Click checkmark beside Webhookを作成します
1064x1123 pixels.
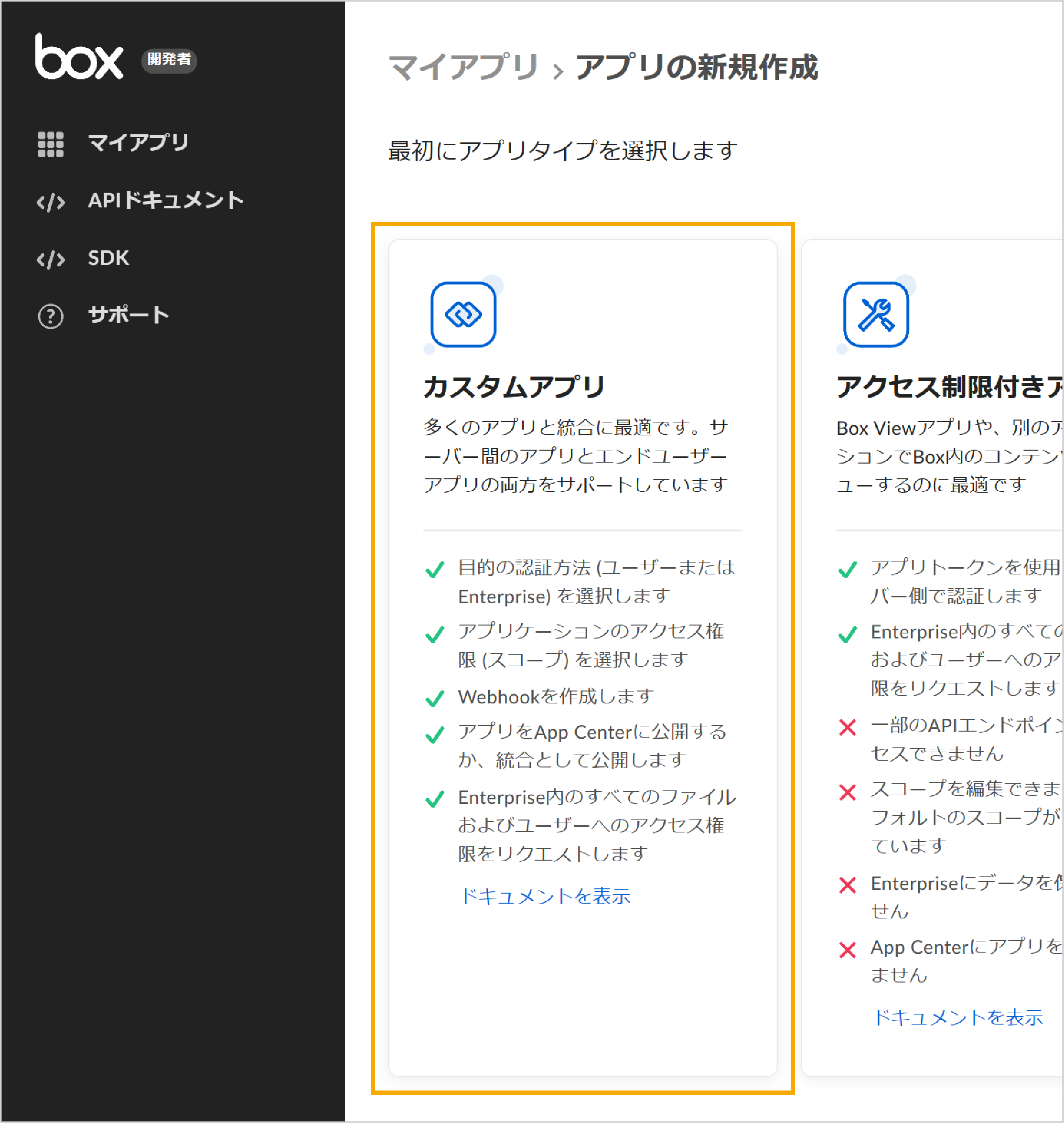click(435, 698)
